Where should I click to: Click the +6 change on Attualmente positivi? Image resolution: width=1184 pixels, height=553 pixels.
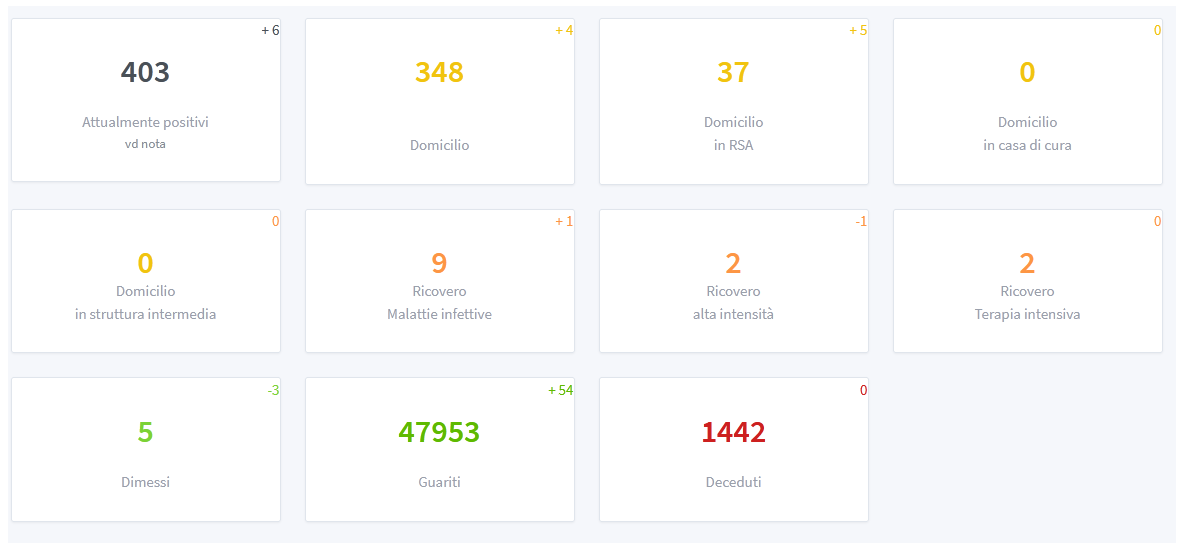coord(270,30)
